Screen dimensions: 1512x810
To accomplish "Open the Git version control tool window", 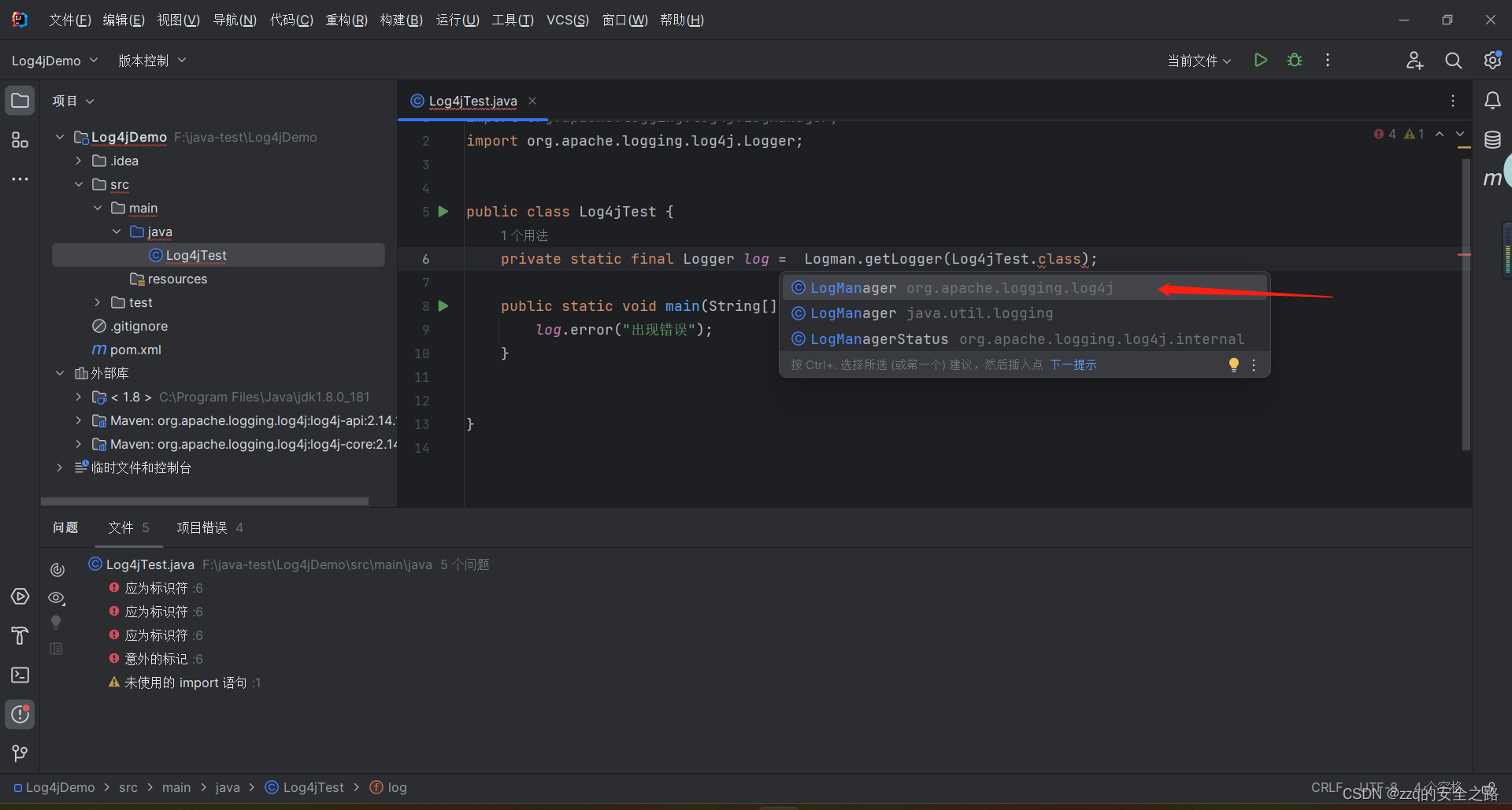I will pyautogui.click(x=20, y=753).
